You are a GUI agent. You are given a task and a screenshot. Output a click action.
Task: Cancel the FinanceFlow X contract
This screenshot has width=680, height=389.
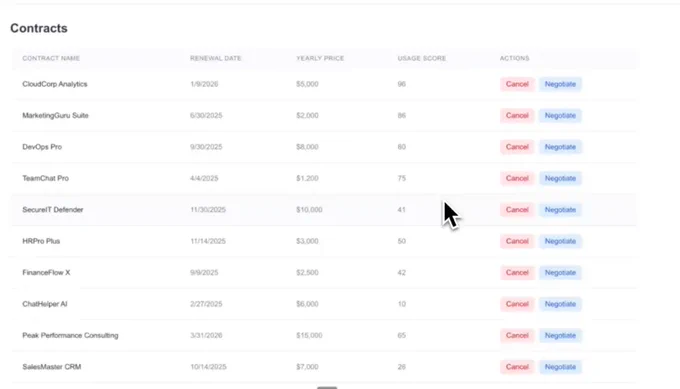[517, 273]
